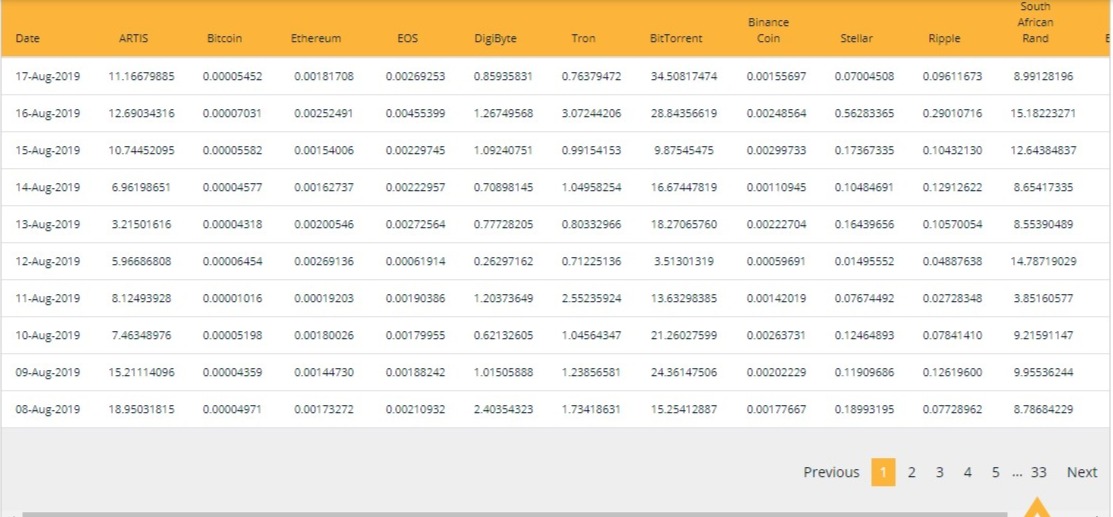The width and height of the screenshot is (1113, 517).
Task: Click DigiByte value 1.09240751
Action: click(503, 150)
